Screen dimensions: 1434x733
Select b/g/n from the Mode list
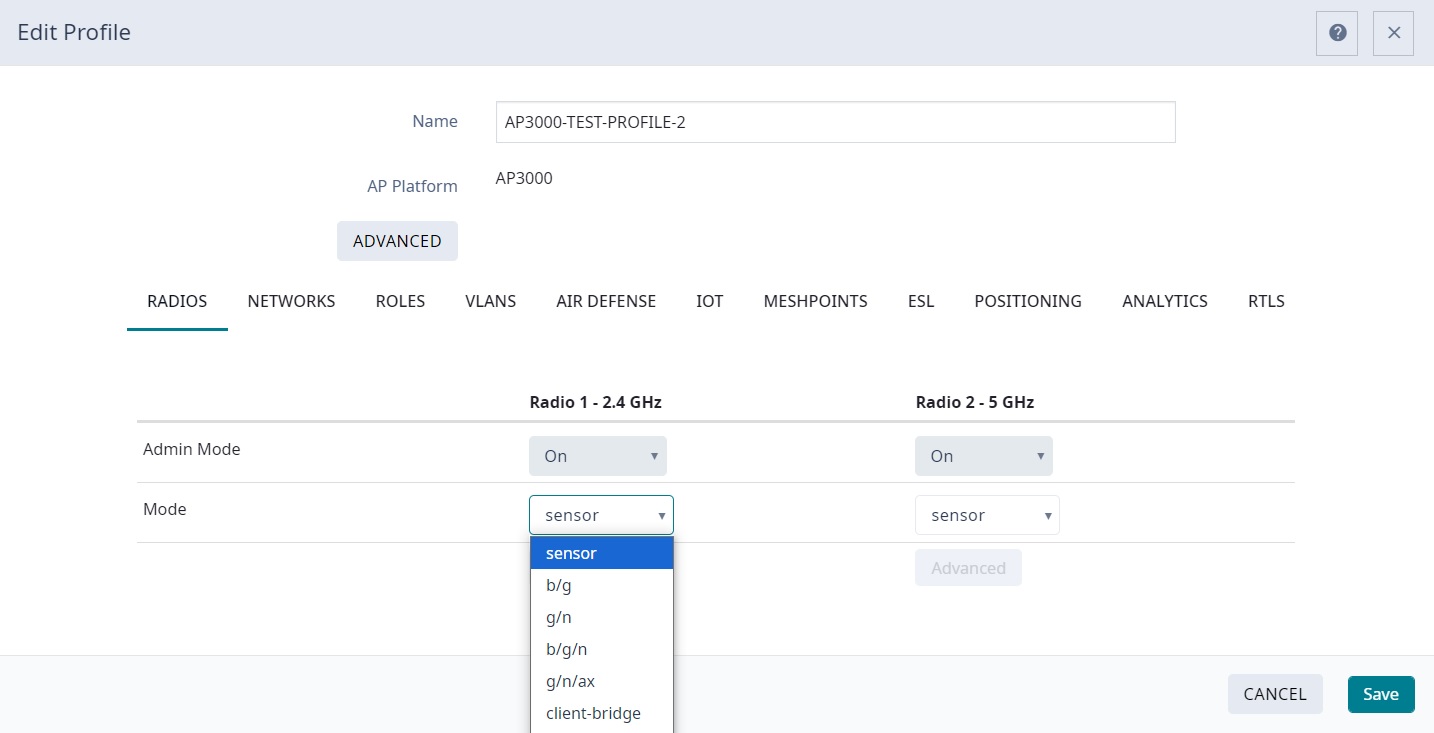coord(565,648)
